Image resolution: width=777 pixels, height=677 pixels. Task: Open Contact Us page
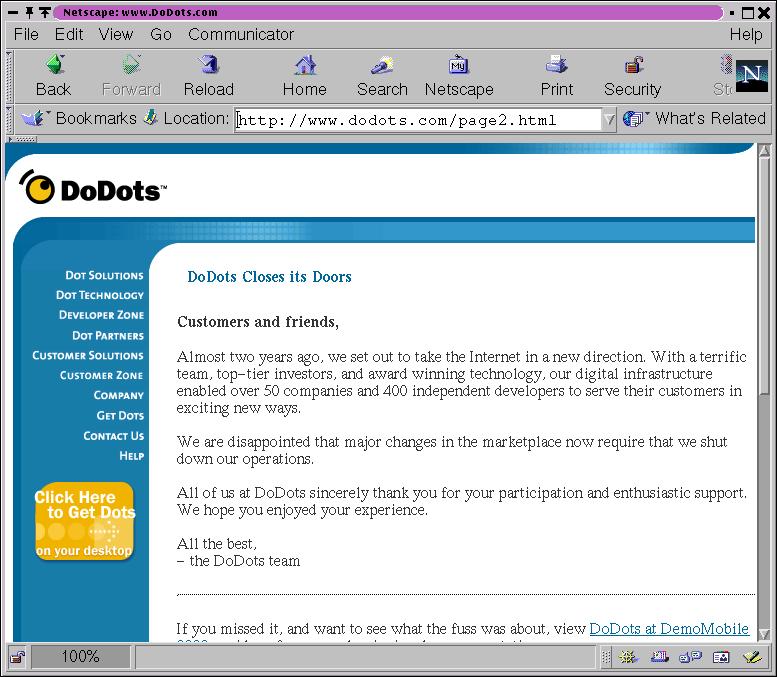coord(113,436)
